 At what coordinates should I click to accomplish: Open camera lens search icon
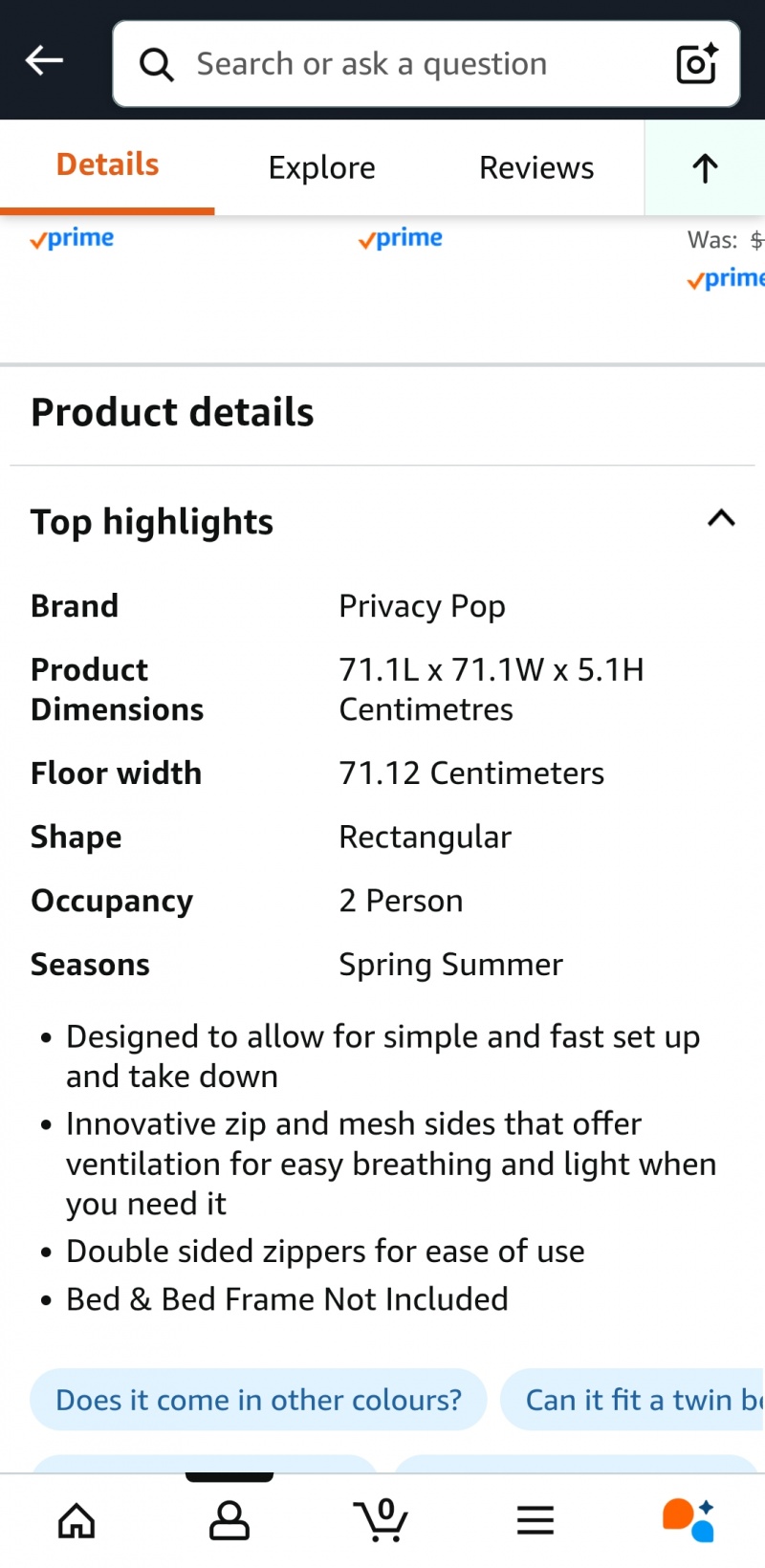click(x=696, y=64)
